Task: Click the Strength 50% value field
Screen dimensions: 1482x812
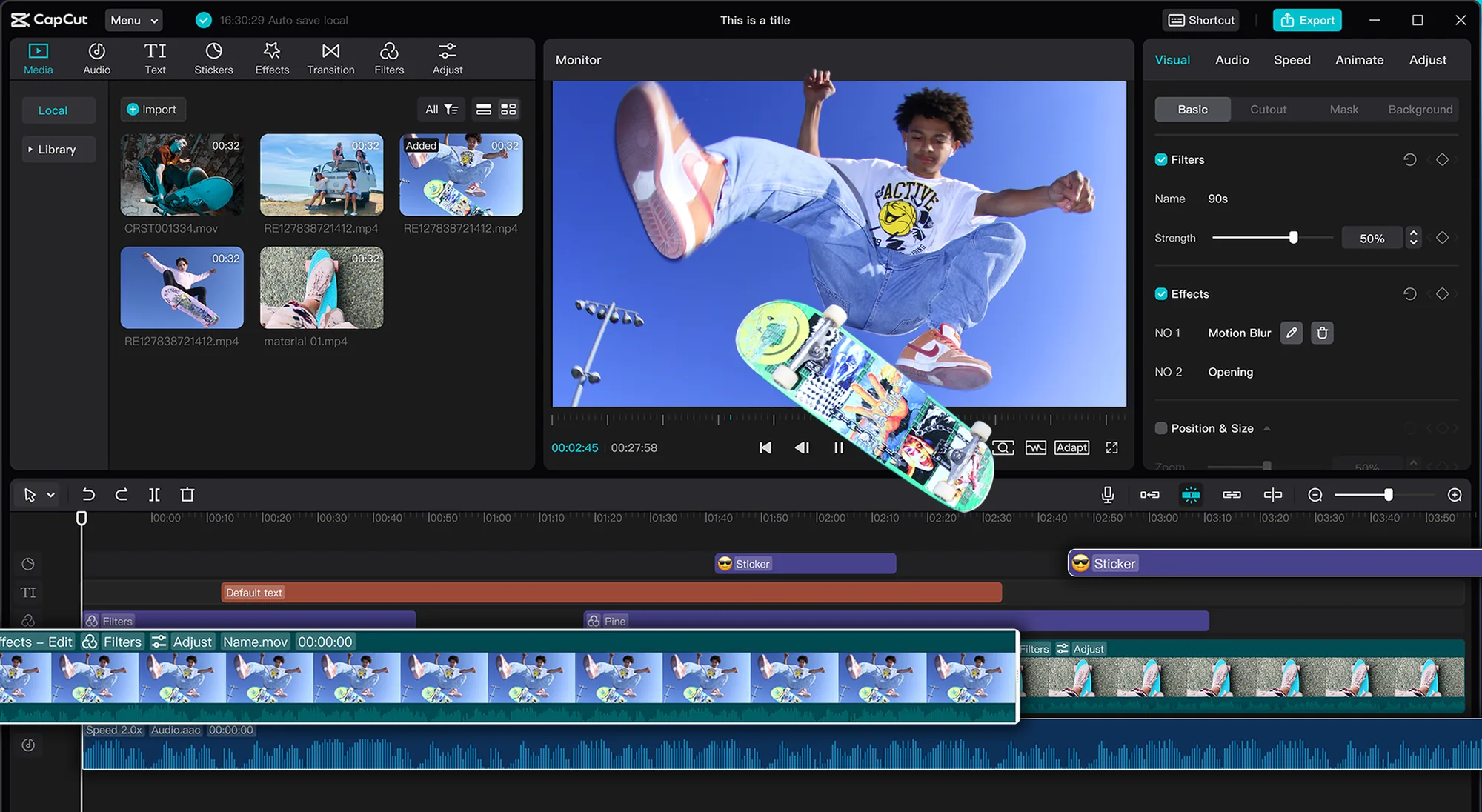Action: (1372, 238)
